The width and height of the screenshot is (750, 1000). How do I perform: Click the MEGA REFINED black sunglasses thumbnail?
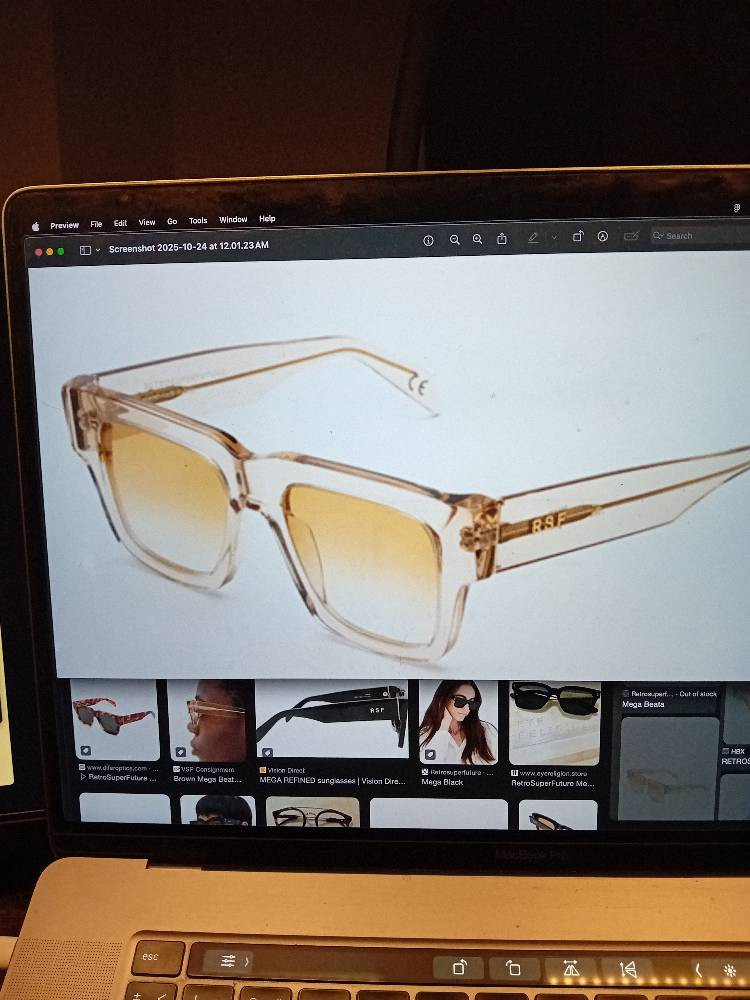tap(332, 719)
